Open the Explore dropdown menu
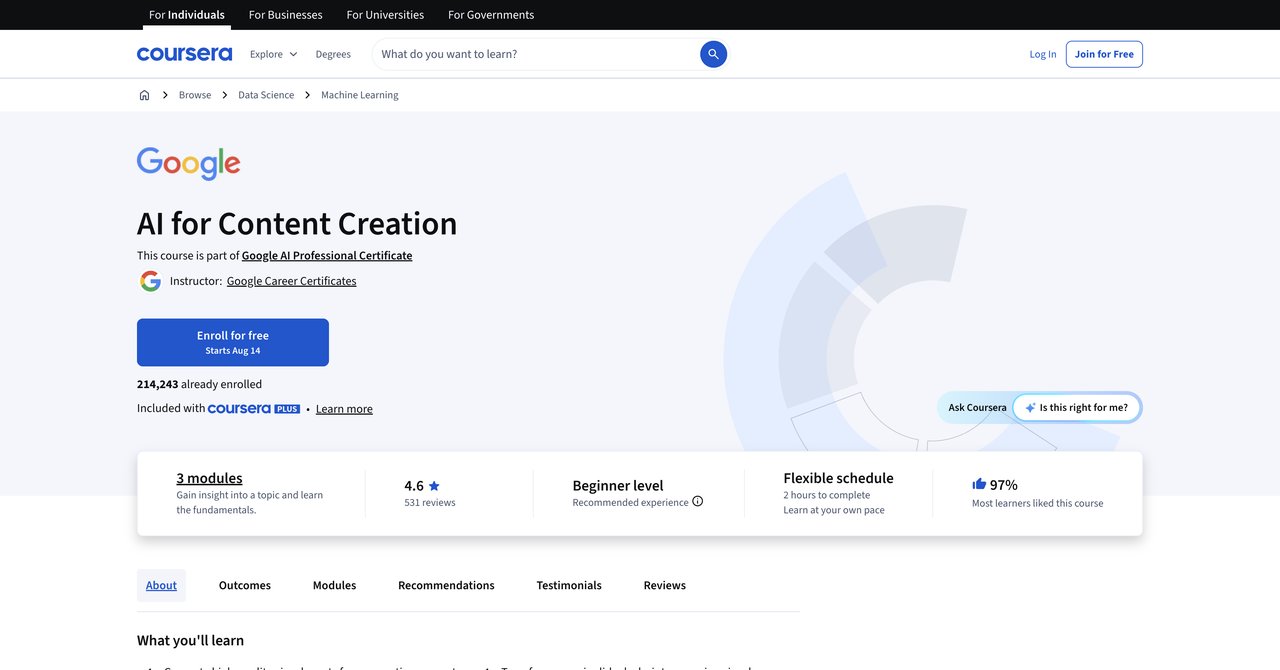 274,54
